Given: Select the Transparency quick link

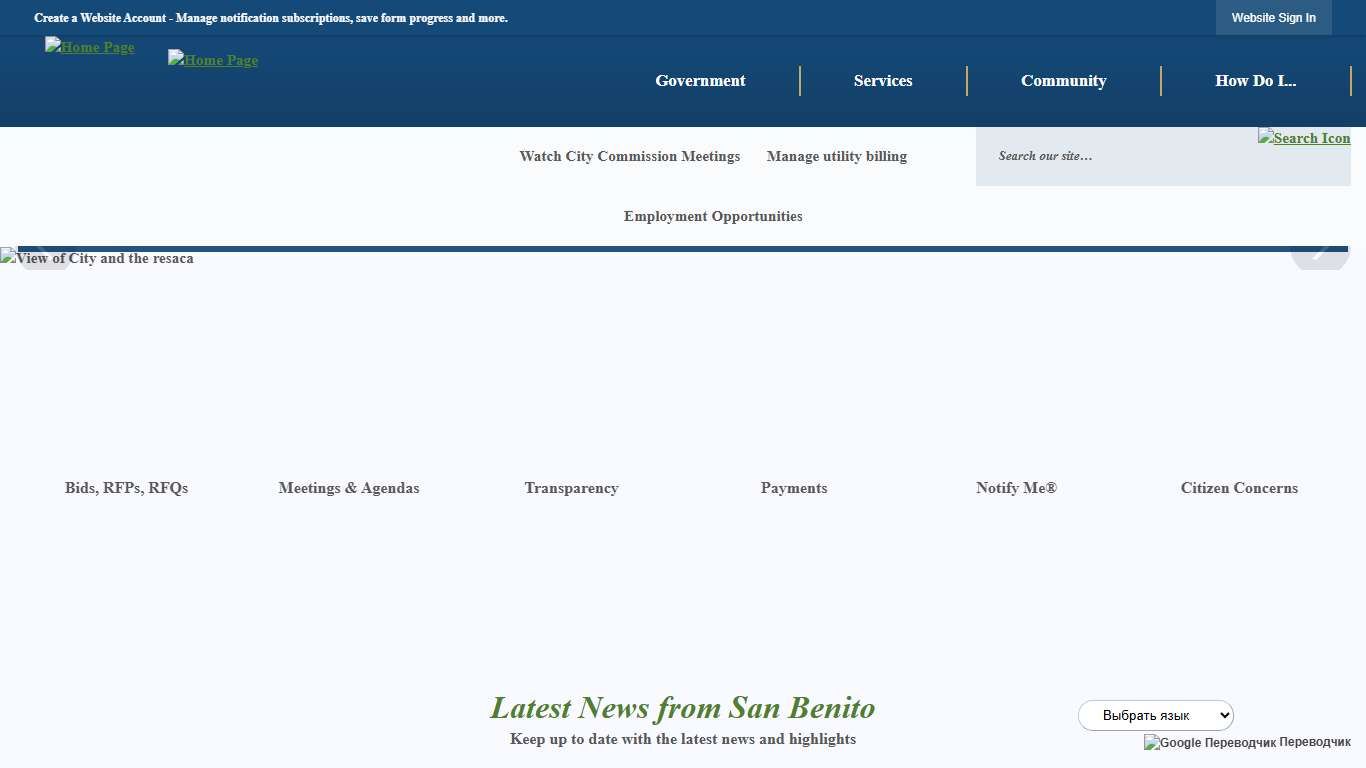Looking at the screenshot, I should coord(571,488).
